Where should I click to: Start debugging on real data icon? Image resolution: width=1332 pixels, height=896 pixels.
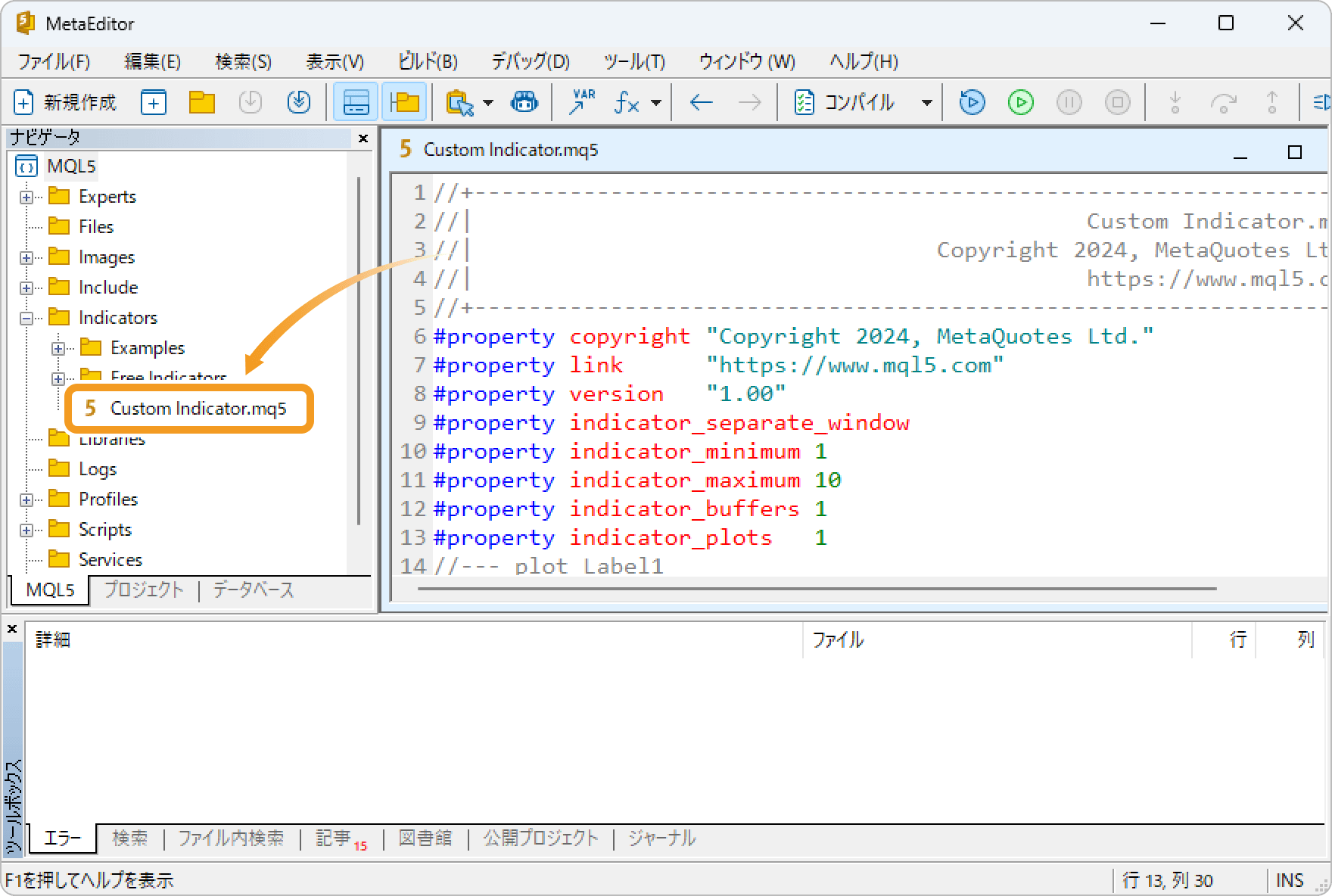[973, 102]
